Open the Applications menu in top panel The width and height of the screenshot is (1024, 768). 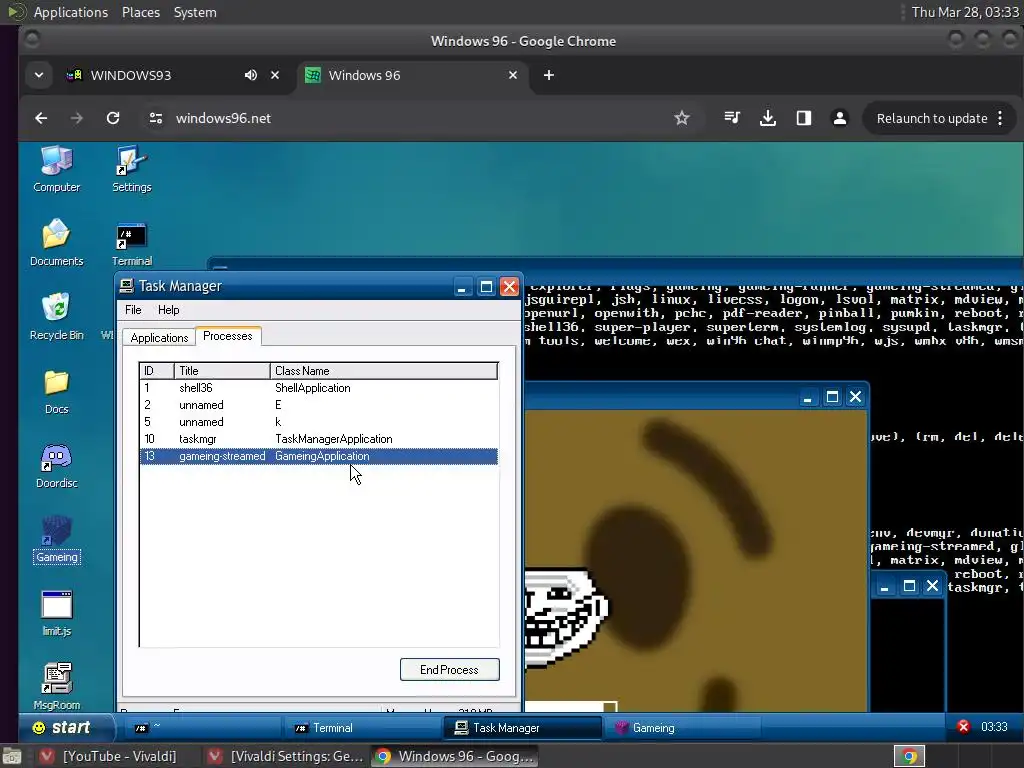click(71, 12)
